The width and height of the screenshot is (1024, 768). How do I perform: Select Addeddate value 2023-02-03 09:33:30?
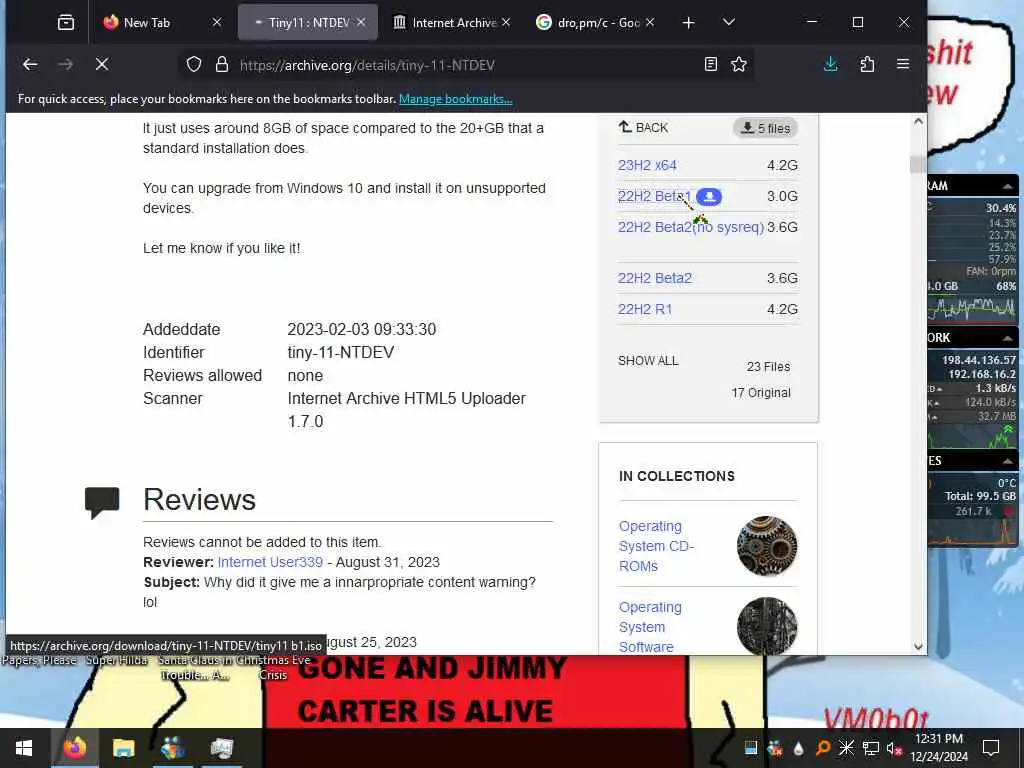click(x=362, y=330)
